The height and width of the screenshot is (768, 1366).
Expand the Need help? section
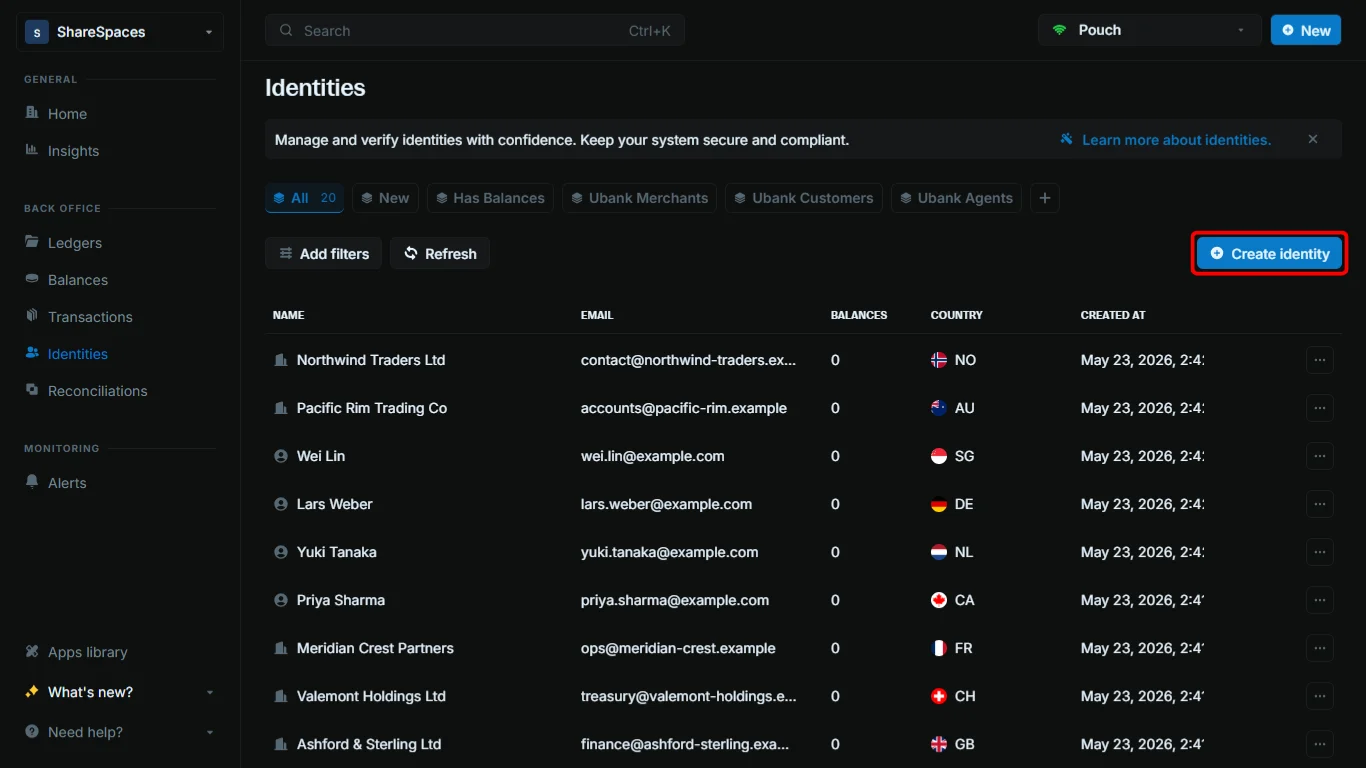[120, 732]
